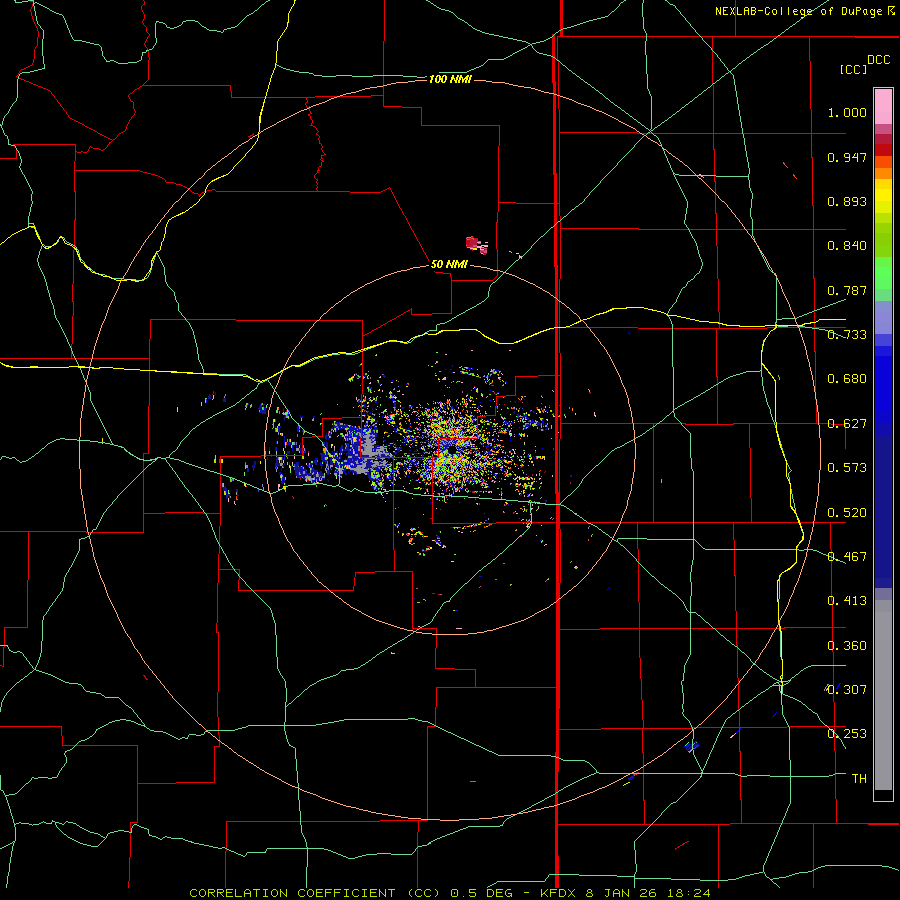The height and width of the screenshot is (900, 900).
Task: Select the 0.627 value on color scale
Action: pos(847,424)
